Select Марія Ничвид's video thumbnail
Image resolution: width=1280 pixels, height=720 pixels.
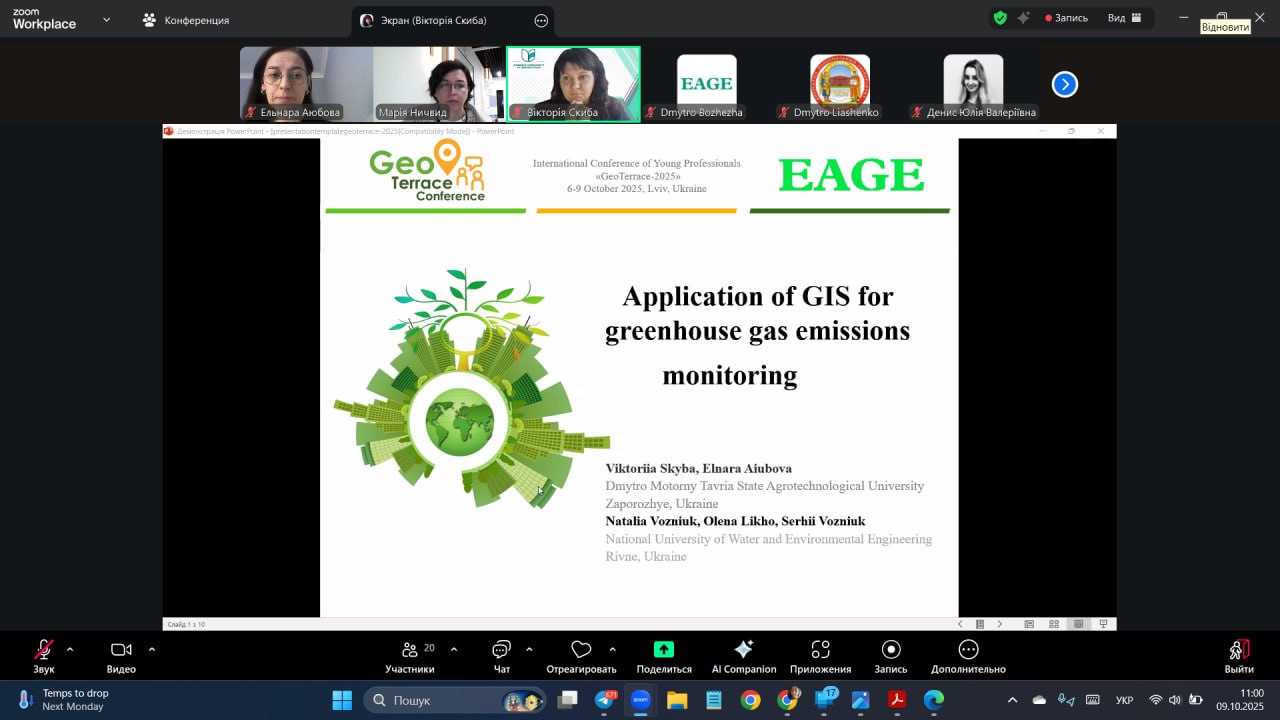[440, 84]
